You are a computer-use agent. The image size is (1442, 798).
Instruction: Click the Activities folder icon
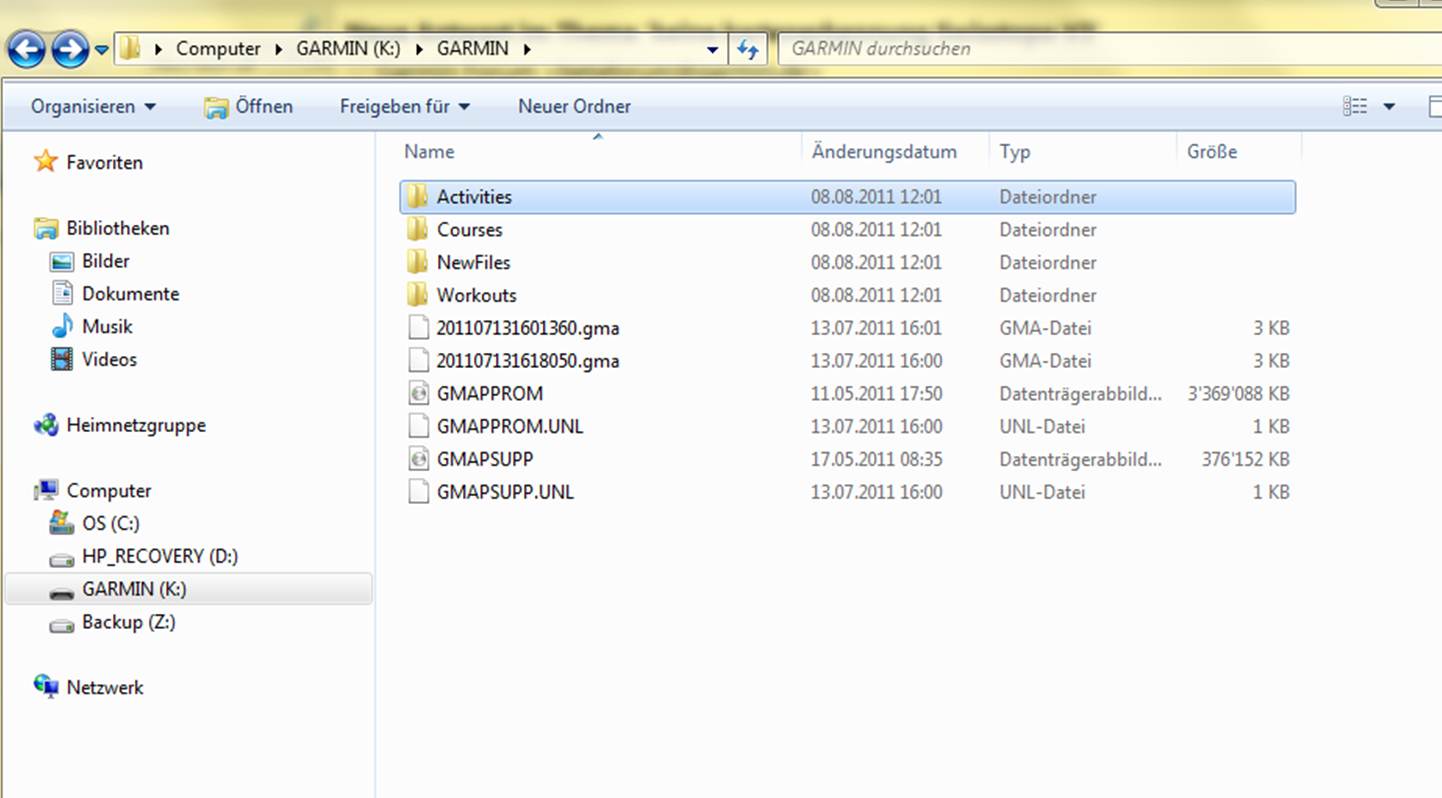click(x=417, y=196)
